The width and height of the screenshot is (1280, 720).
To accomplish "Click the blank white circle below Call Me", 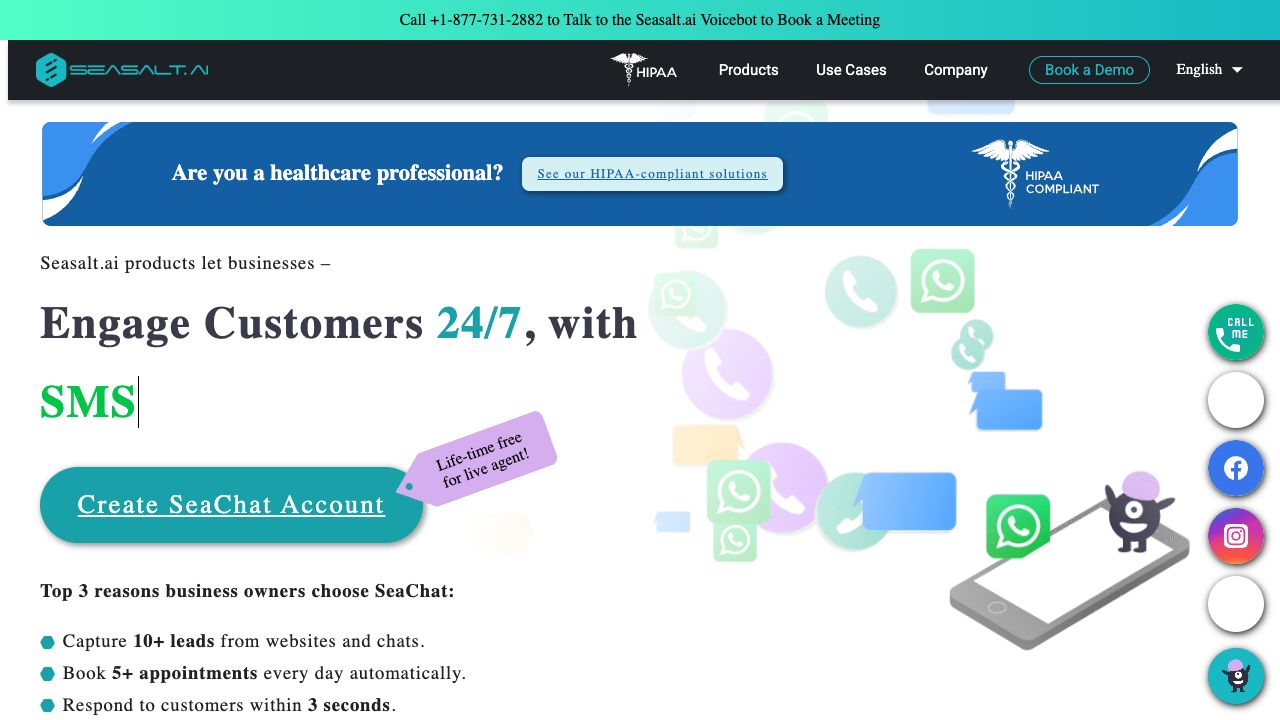I will [x=1236, y=400].
